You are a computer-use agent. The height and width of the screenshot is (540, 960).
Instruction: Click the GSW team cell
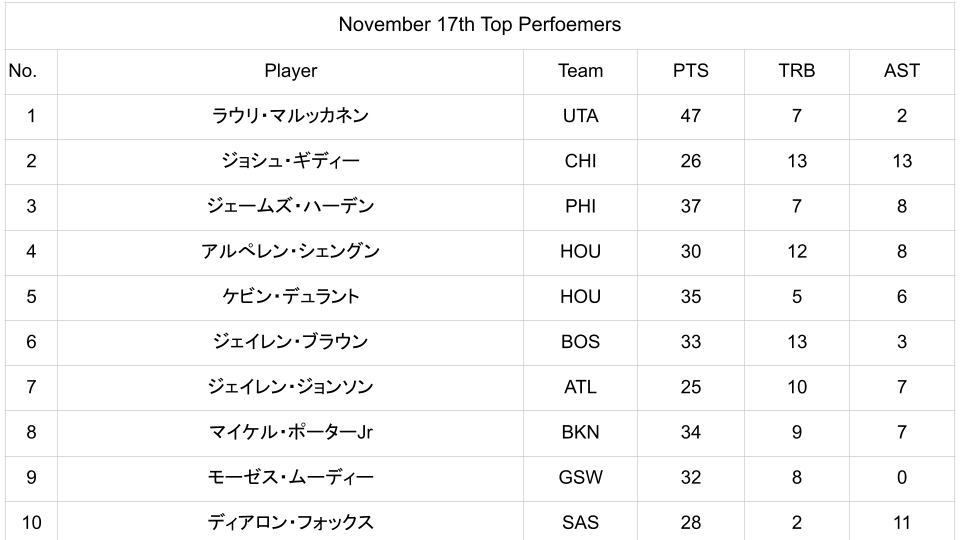(x=580, y=477)
